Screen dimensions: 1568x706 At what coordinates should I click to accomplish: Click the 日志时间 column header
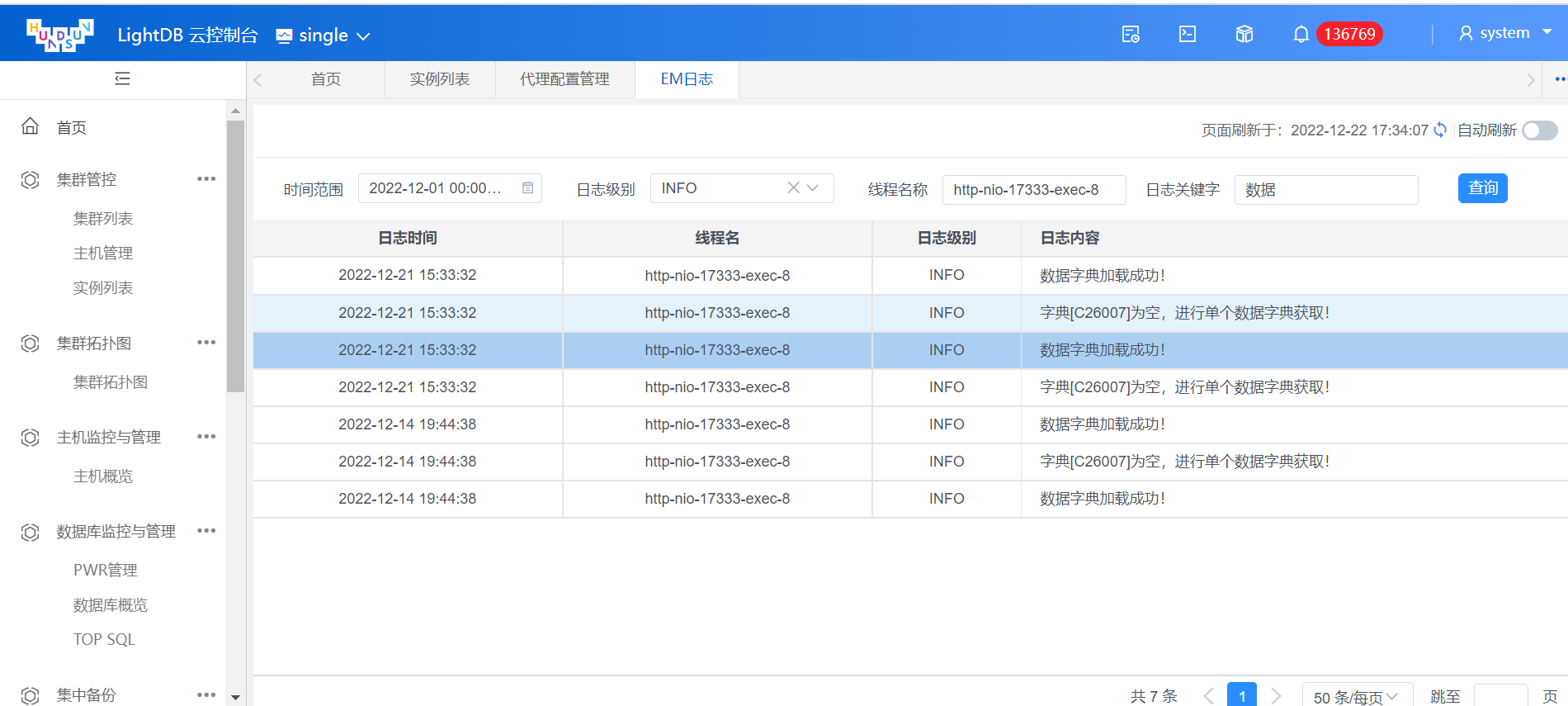tap(408, 238)
